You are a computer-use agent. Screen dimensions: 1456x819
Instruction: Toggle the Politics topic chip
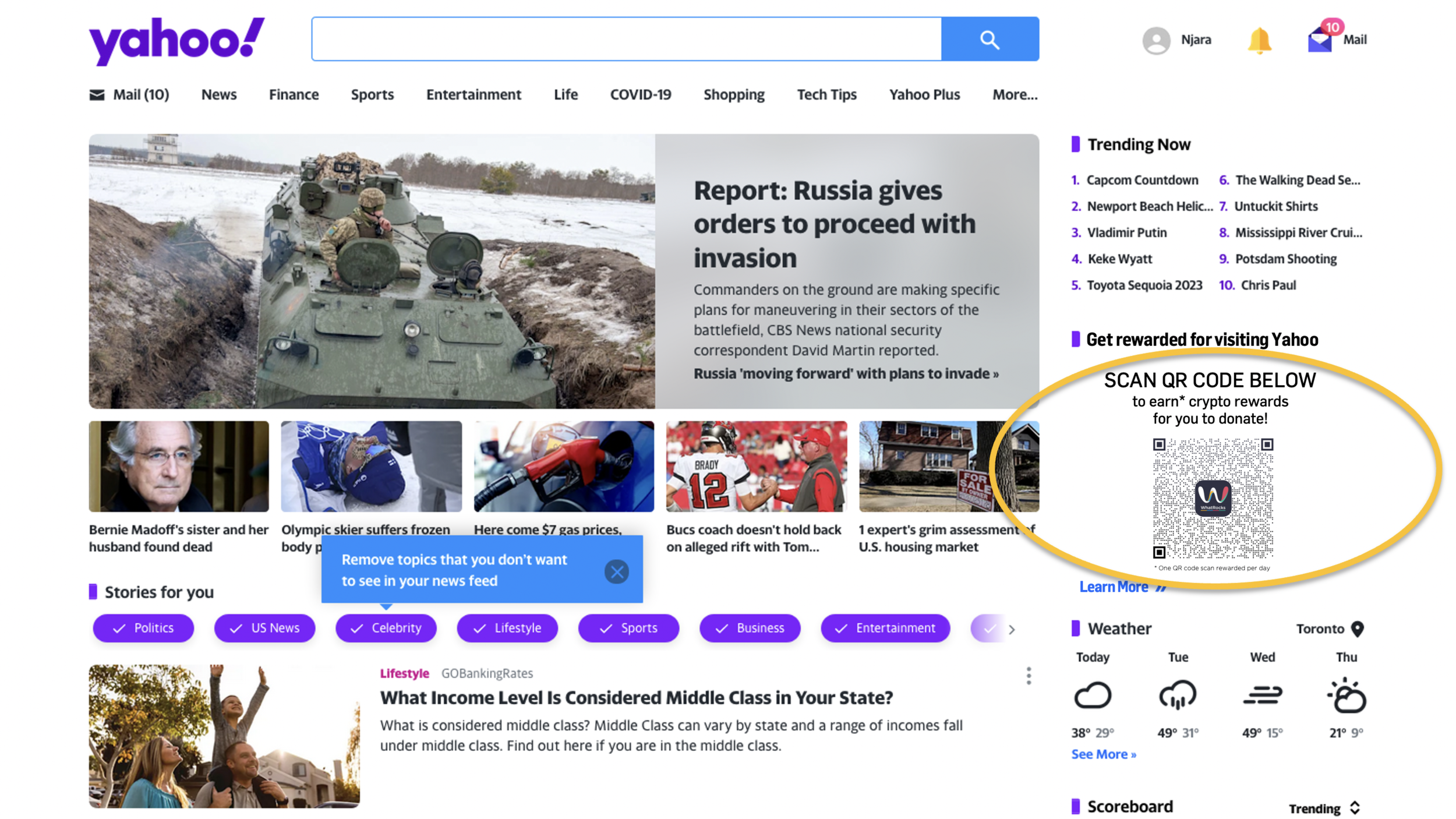143,628
